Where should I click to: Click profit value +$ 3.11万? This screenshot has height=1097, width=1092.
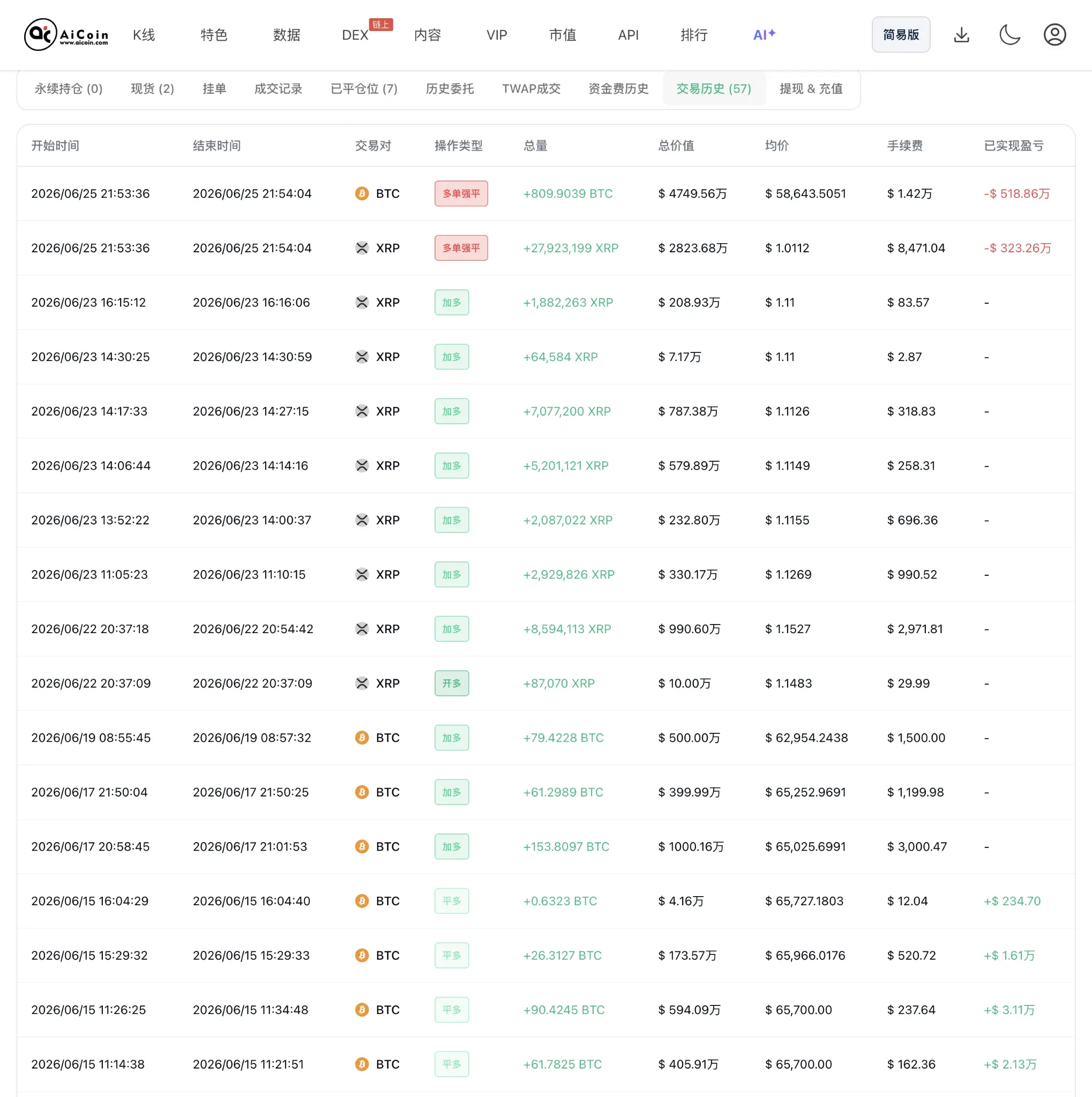click(1009, 1010)
